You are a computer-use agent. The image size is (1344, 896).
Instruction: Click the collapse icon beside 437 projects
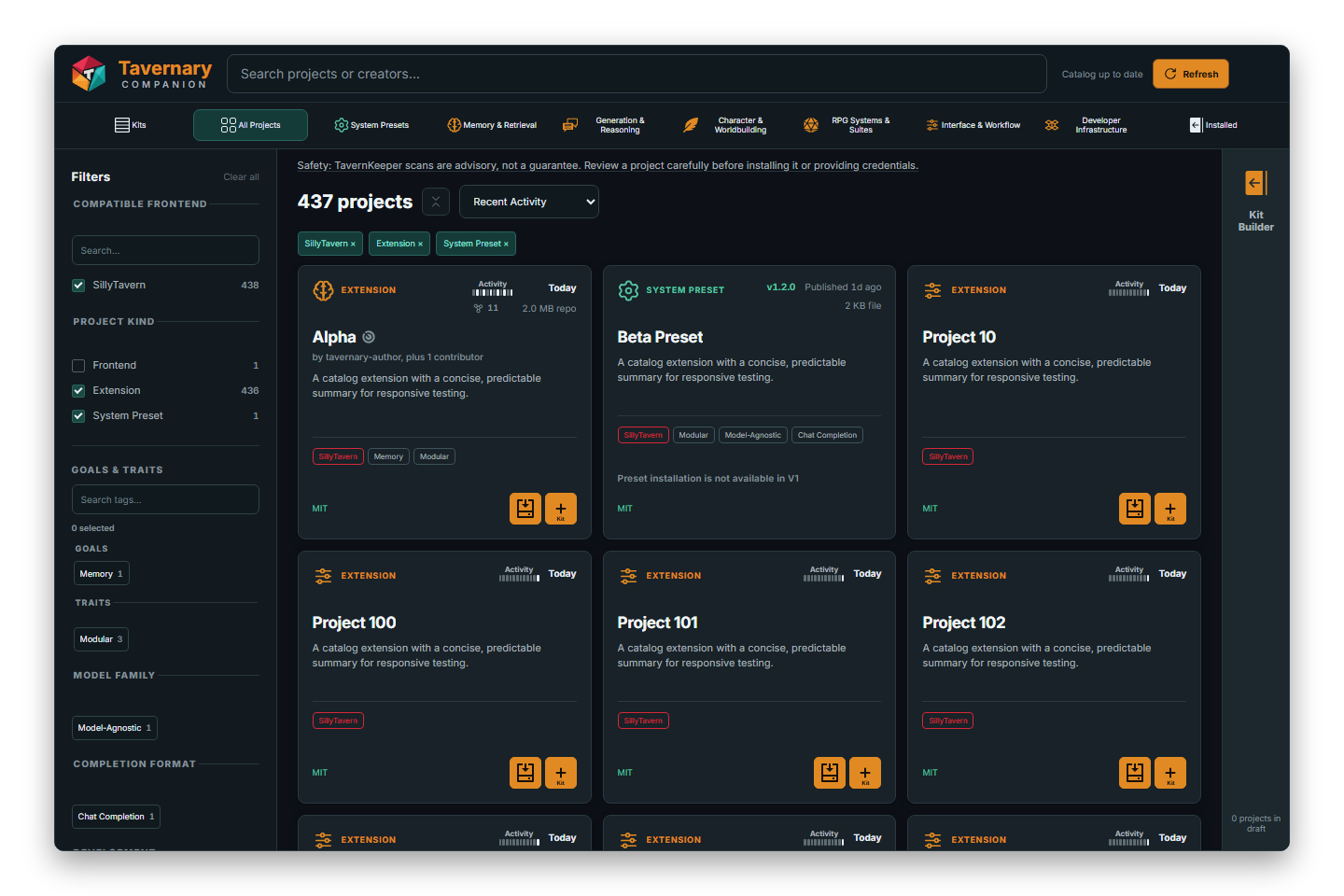(x=436, y=202)
